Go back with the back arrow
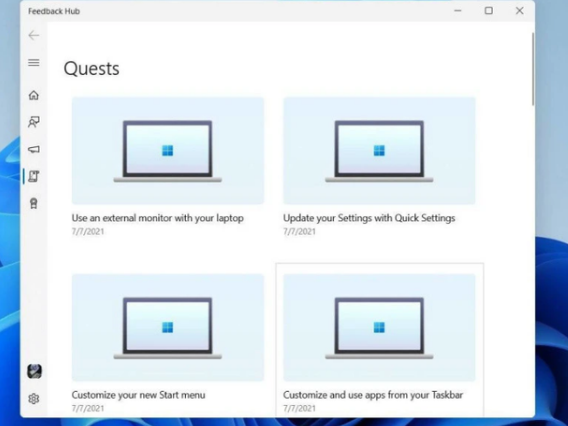This screenshot has width=568, height=426. 34,35
